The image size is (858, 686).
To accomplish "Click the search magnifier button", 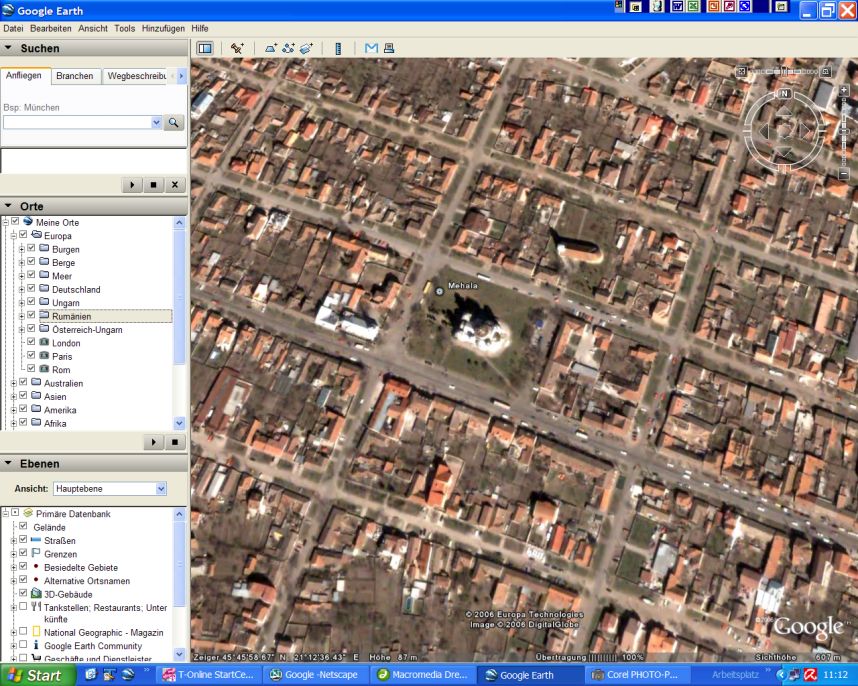I will (173, 123).
